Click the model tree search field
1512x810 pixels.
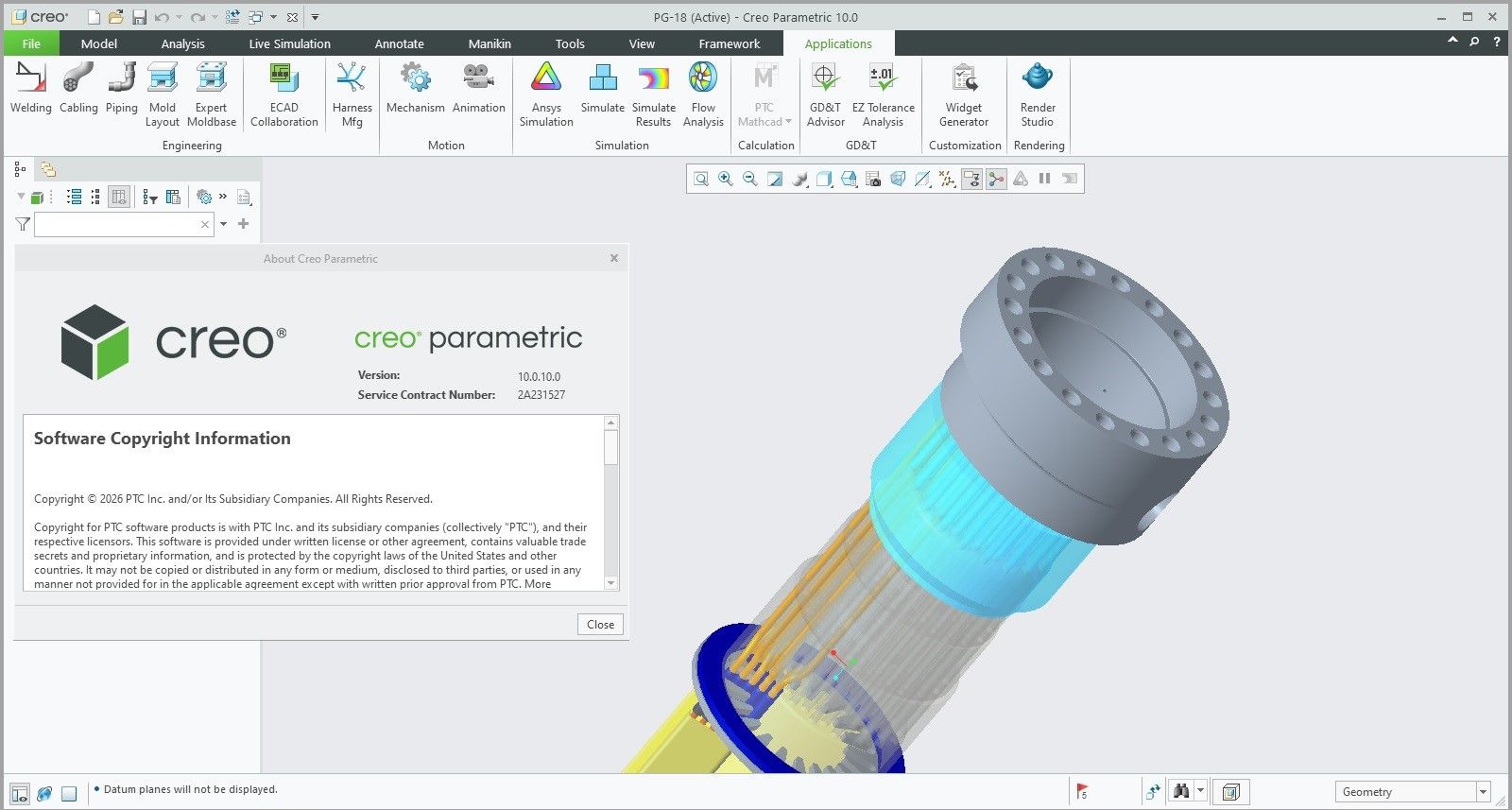116,224
